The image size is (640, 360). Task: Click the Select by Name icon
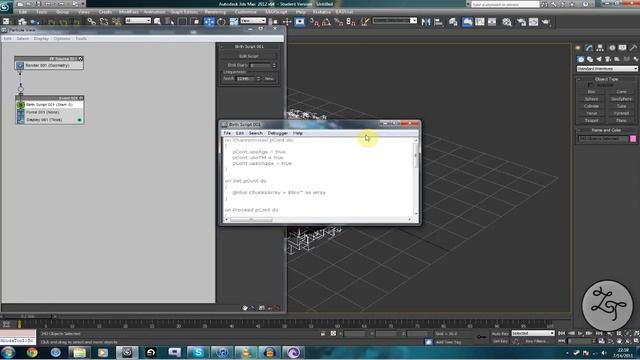158,22
